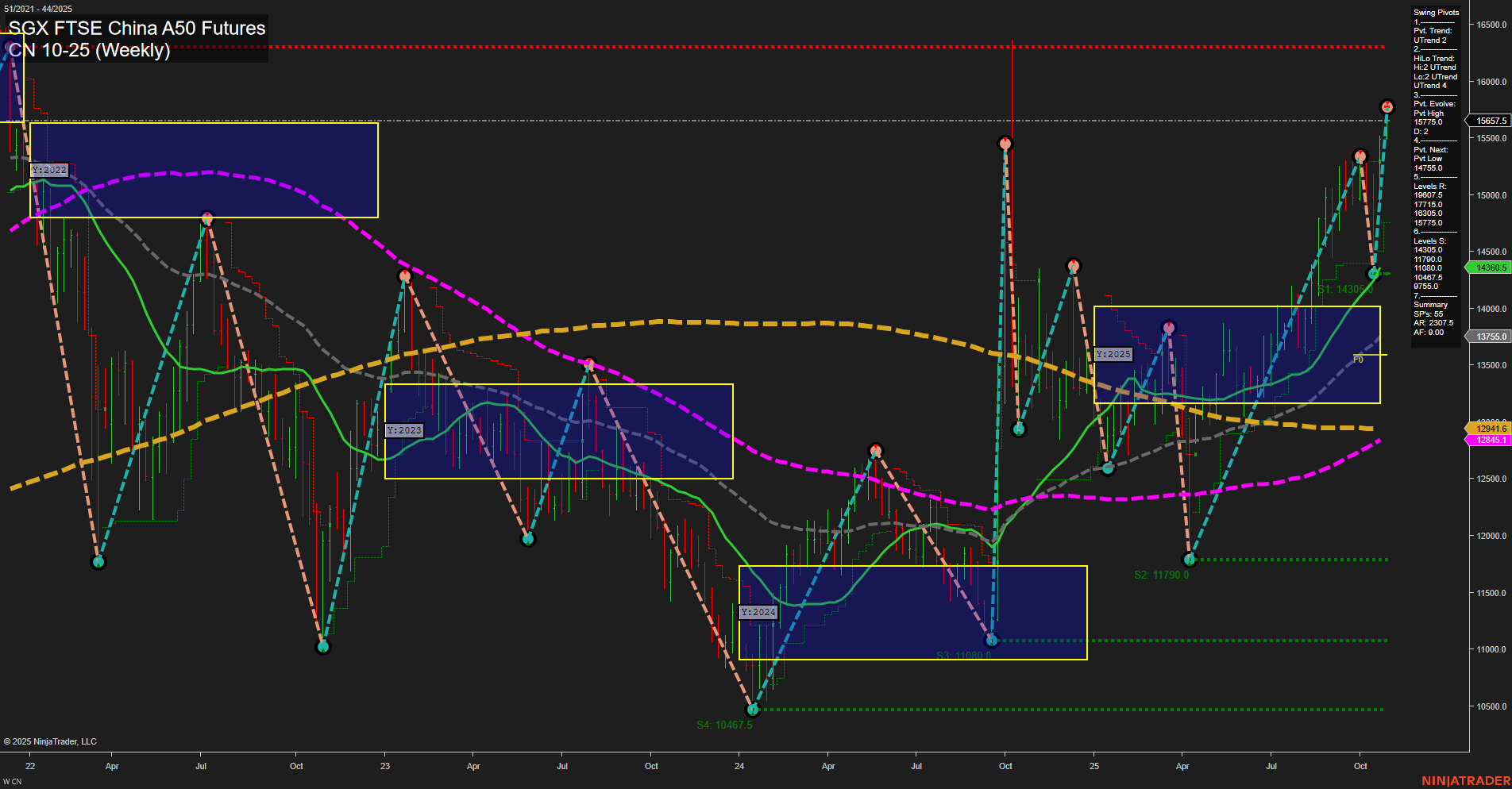Select the red pivot high marker above the tall red spike

click(1005, 143)
